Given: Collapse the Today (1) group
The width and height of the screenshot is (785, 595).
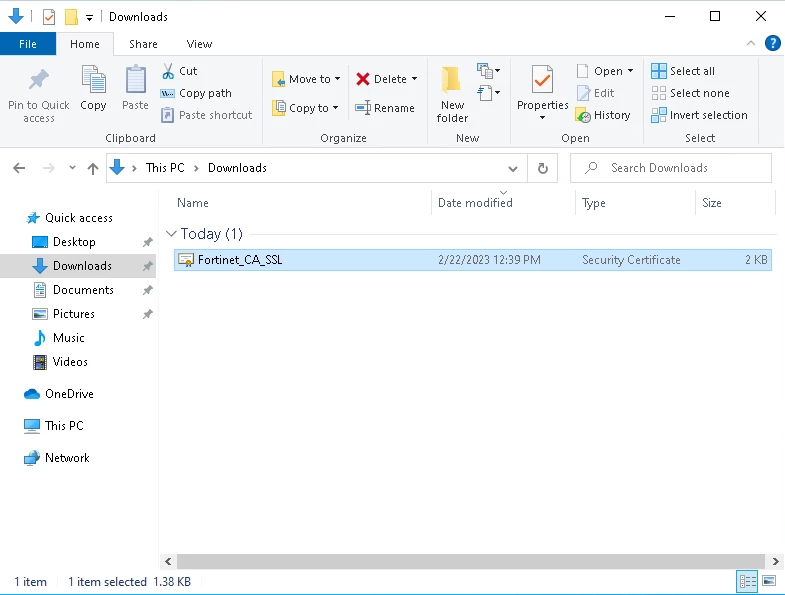Looking at the screenshot, I should pyautogui.click(x=171, y=234).
